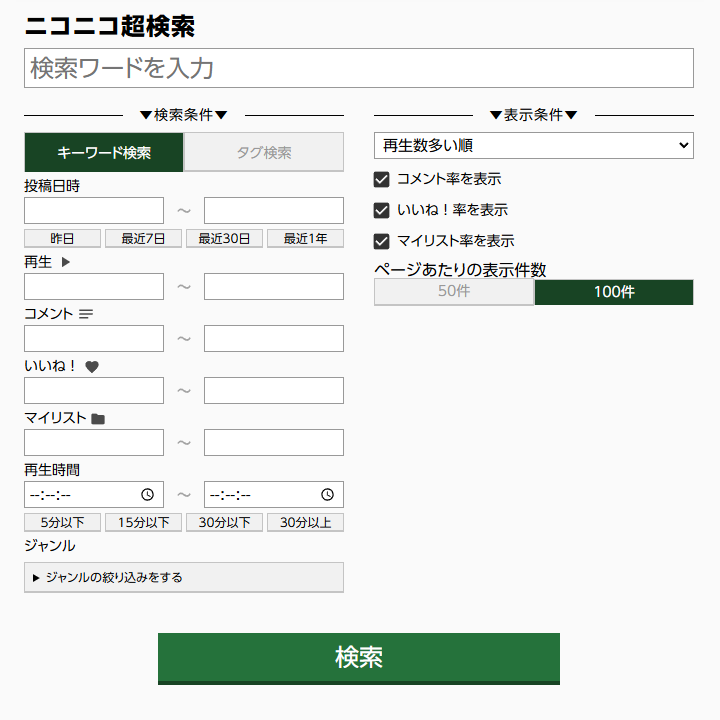
Task: Click the play triangle icon beside 再生
Action: (x=66, y=262)
